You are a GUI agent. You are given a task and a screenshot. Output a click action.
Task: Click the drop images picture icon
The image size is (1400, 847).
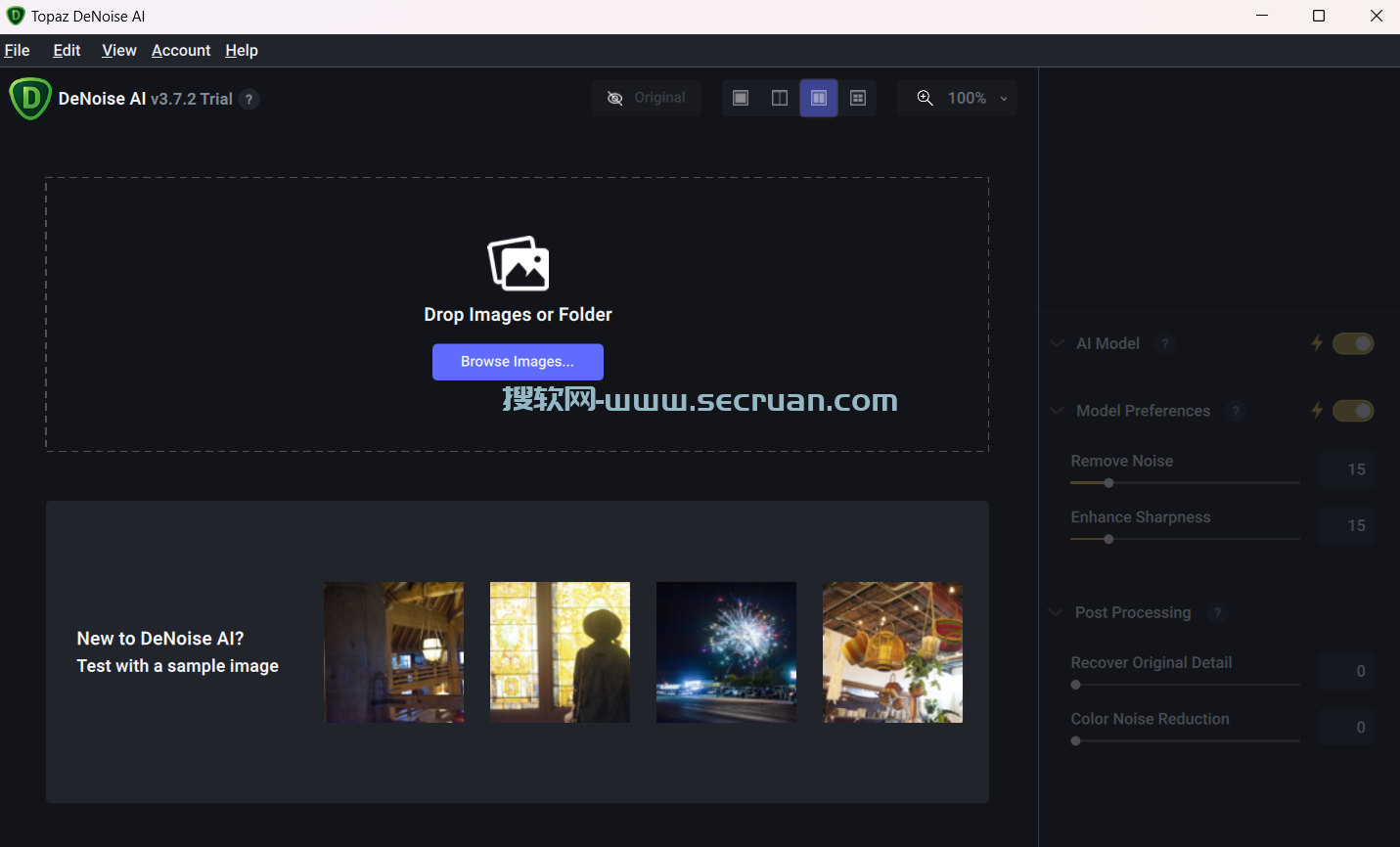[x=519, y=263]
